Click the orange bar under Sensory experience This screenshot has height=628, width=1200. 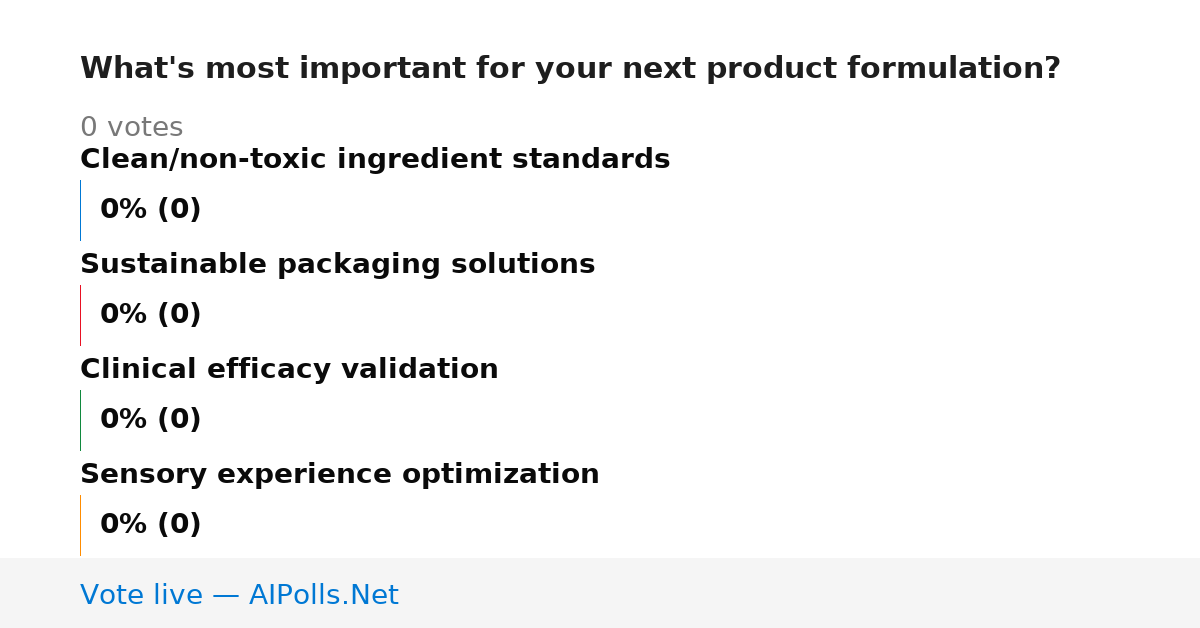[80, 525]
